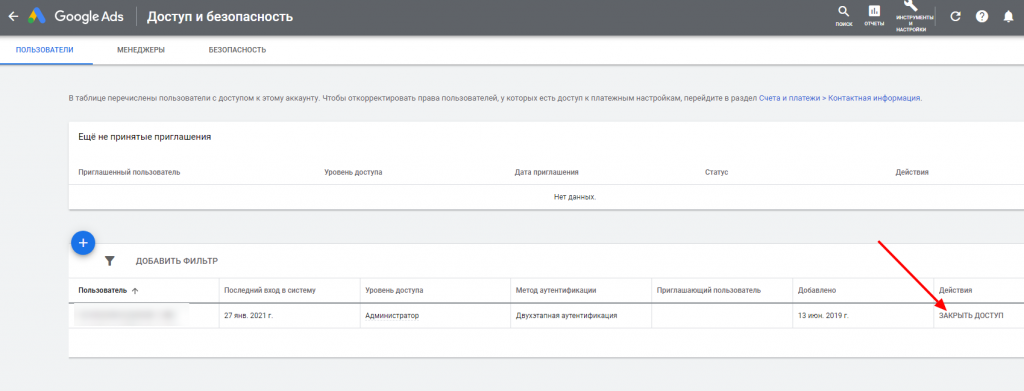Open tools and settings wrench icon
This screenshot has width=1024, height=391.
click(x=910, y=6)
